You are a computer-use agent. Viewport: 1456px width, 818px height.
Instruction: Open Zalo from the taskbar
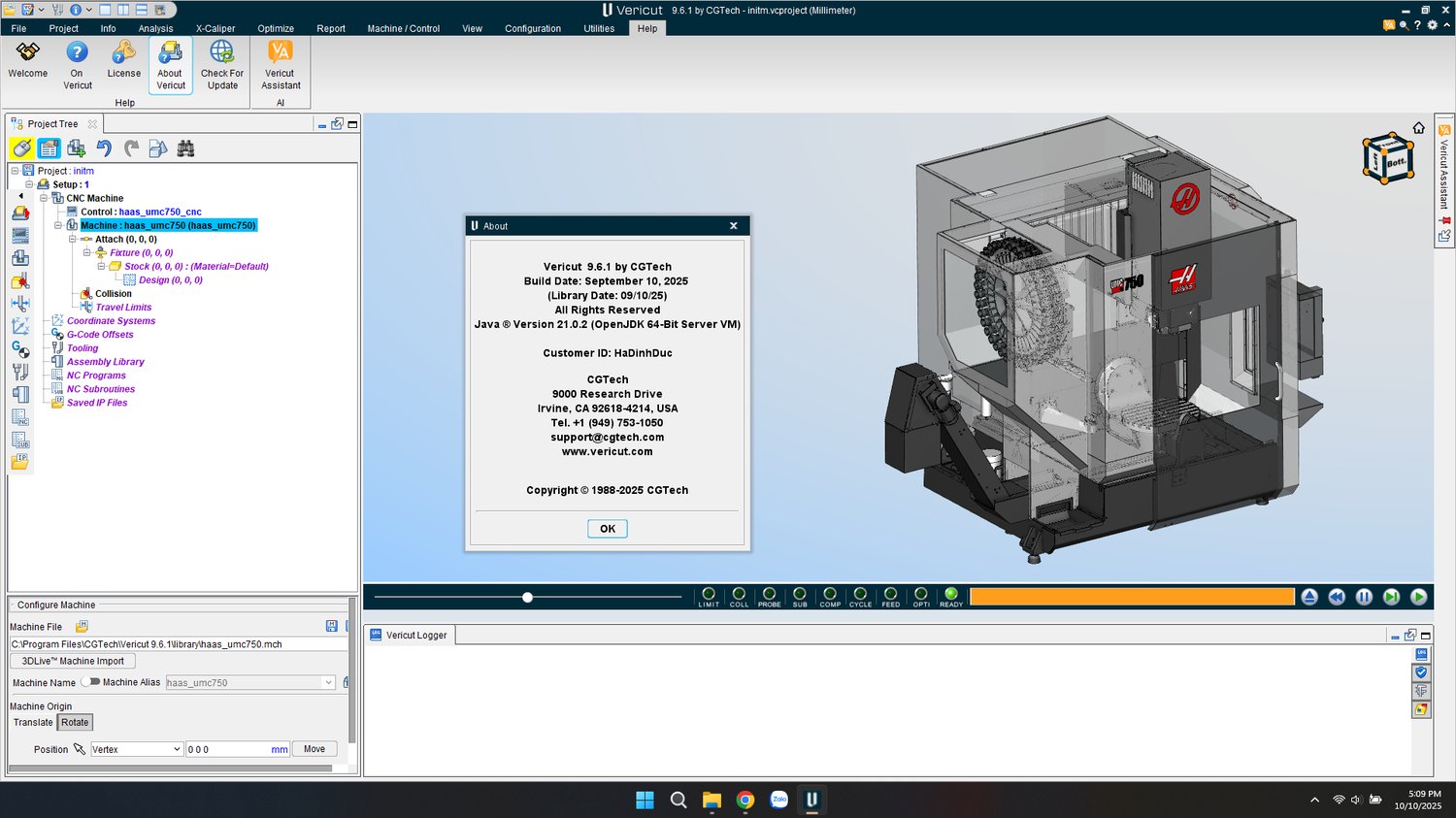point(778,800)
